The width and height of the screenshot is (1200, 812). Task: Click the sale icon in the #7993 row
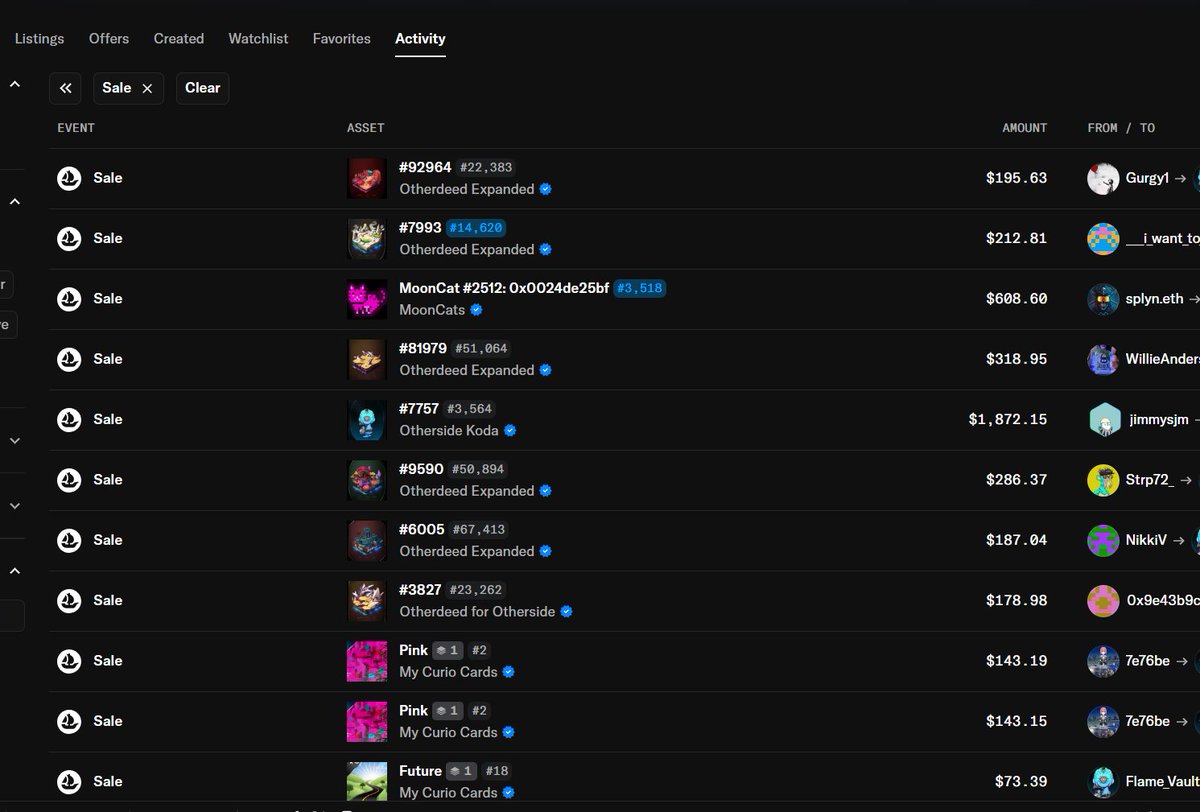(x=69, y=238)
